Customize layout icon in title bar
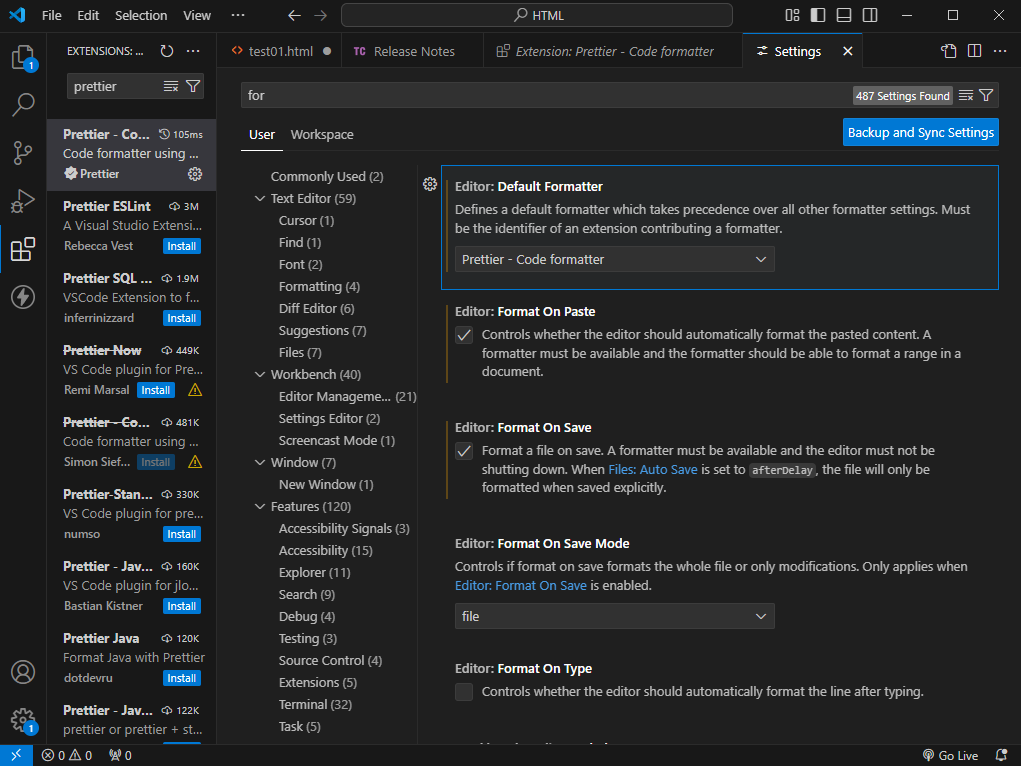 pos(792,15)
